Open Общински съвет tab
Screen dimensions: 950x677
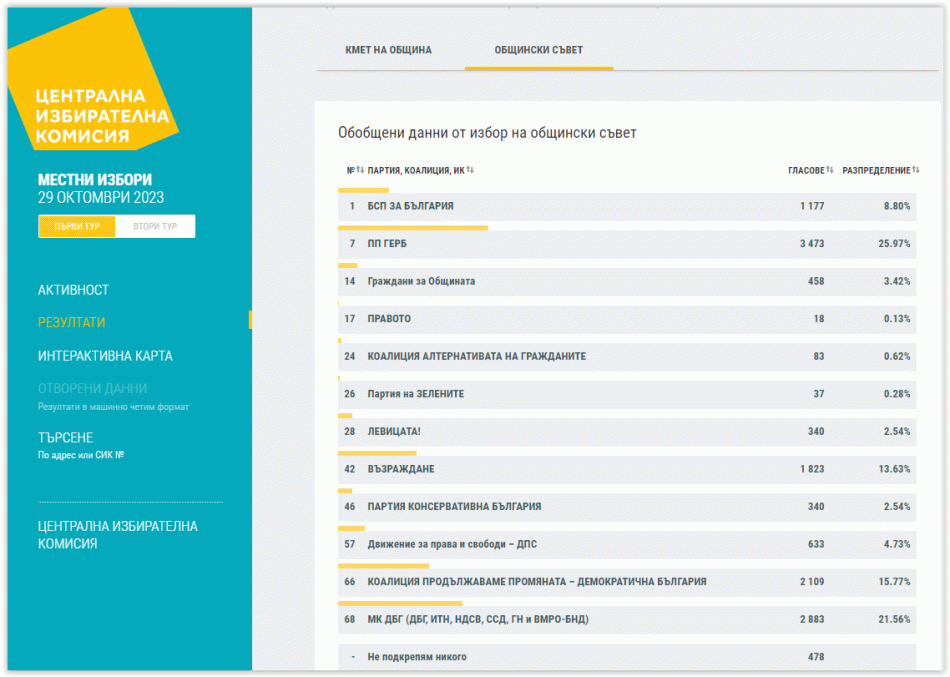pos(539,50)
